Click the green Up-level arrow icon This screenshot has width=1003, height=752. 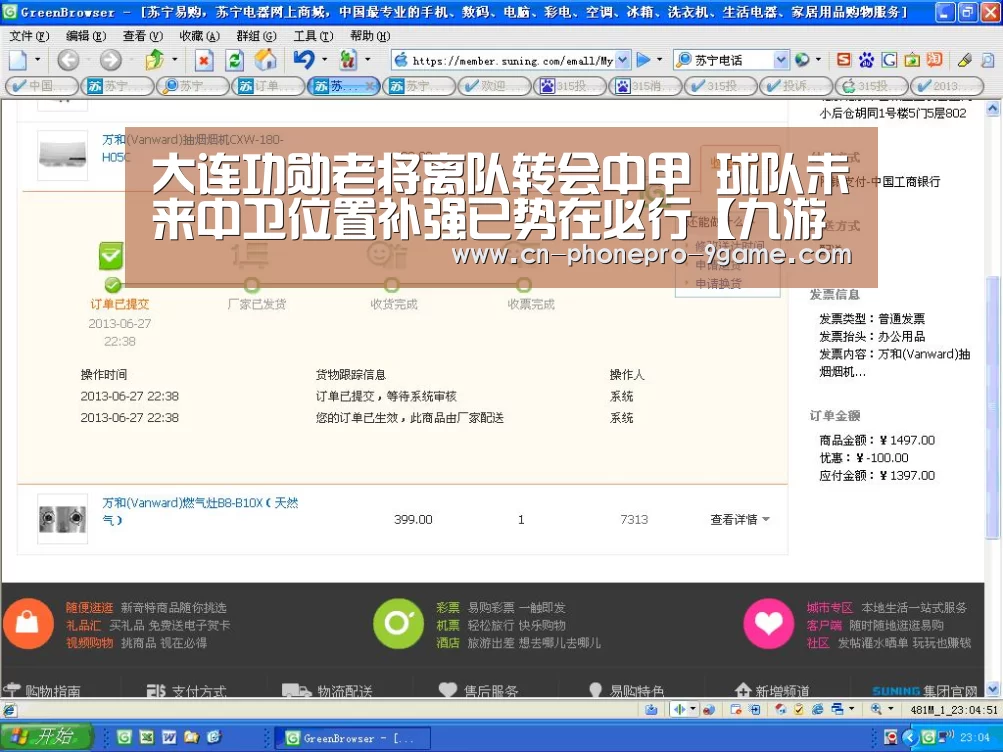155,60
